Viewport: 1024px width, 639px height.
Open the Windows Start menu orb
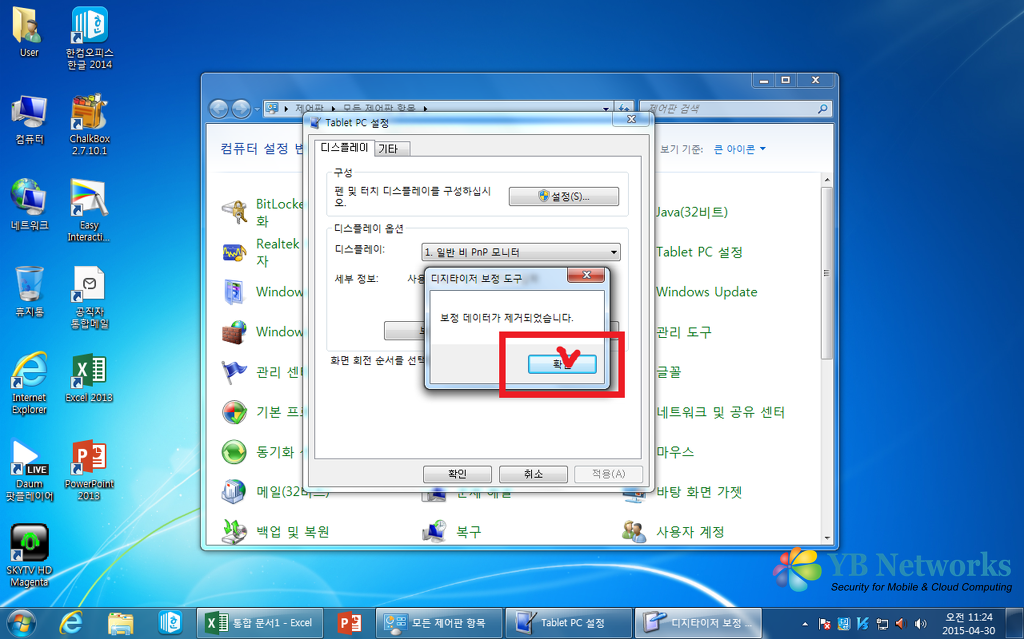pos(21,623)
